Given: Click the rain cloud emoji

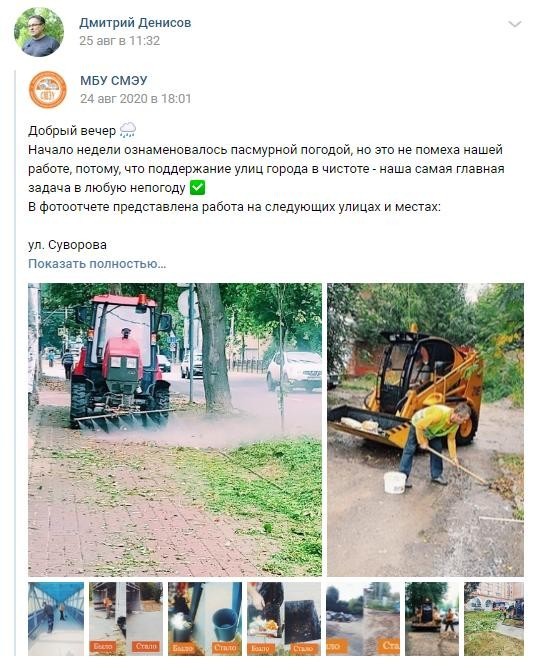Looking at the screenshot, I should [128, 130].
